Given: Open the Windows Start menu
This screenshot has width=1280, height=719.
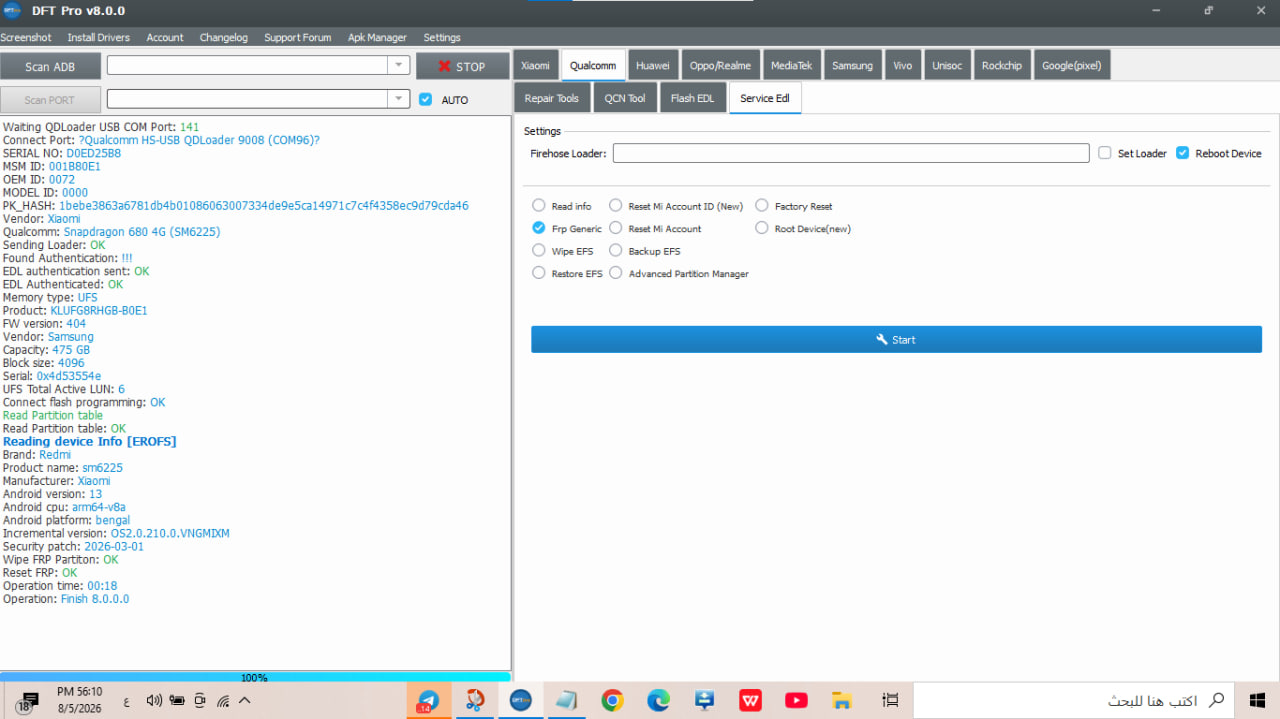Looking at the screenshot, I should [x=1256, y=701].
